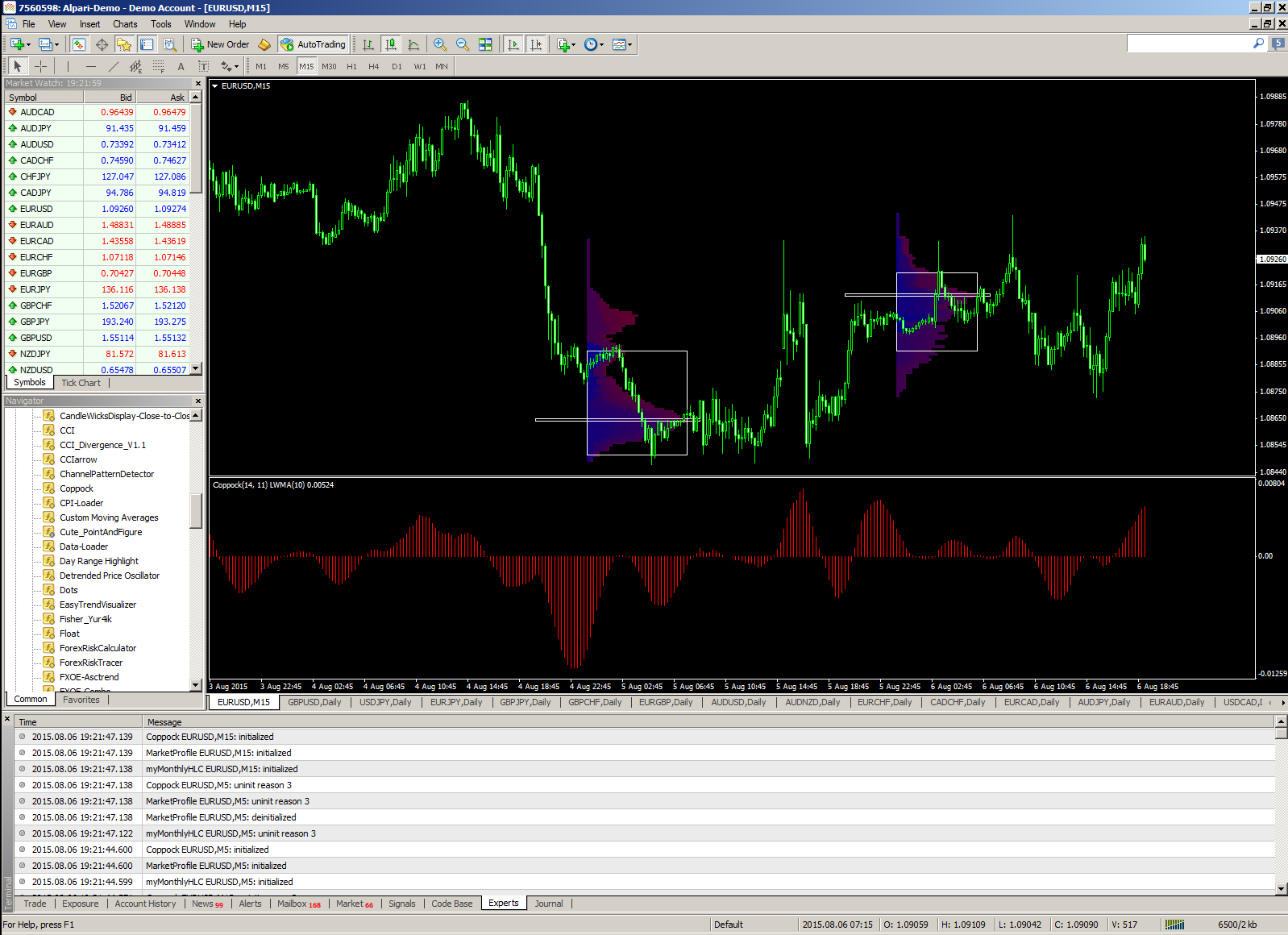
Task: Toggle the Chart Shift button
Action: click(536, 44)
